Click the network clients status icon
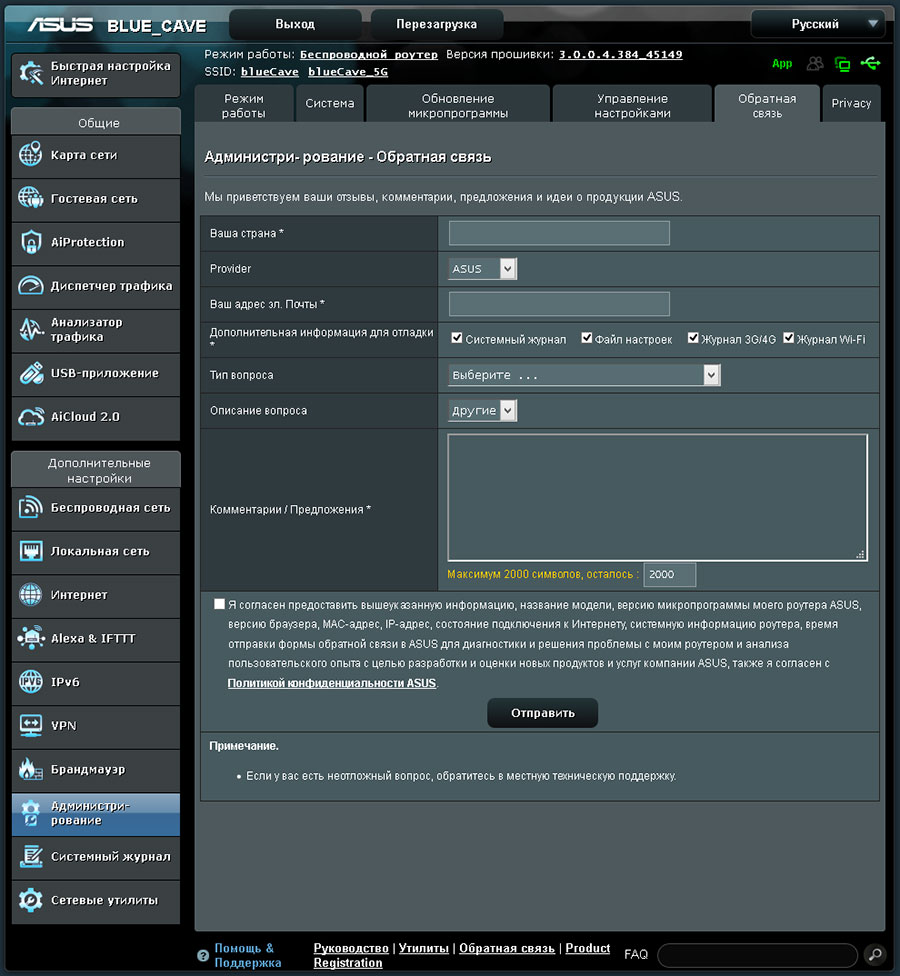This screenshot has height=976, width=900. 842,63
